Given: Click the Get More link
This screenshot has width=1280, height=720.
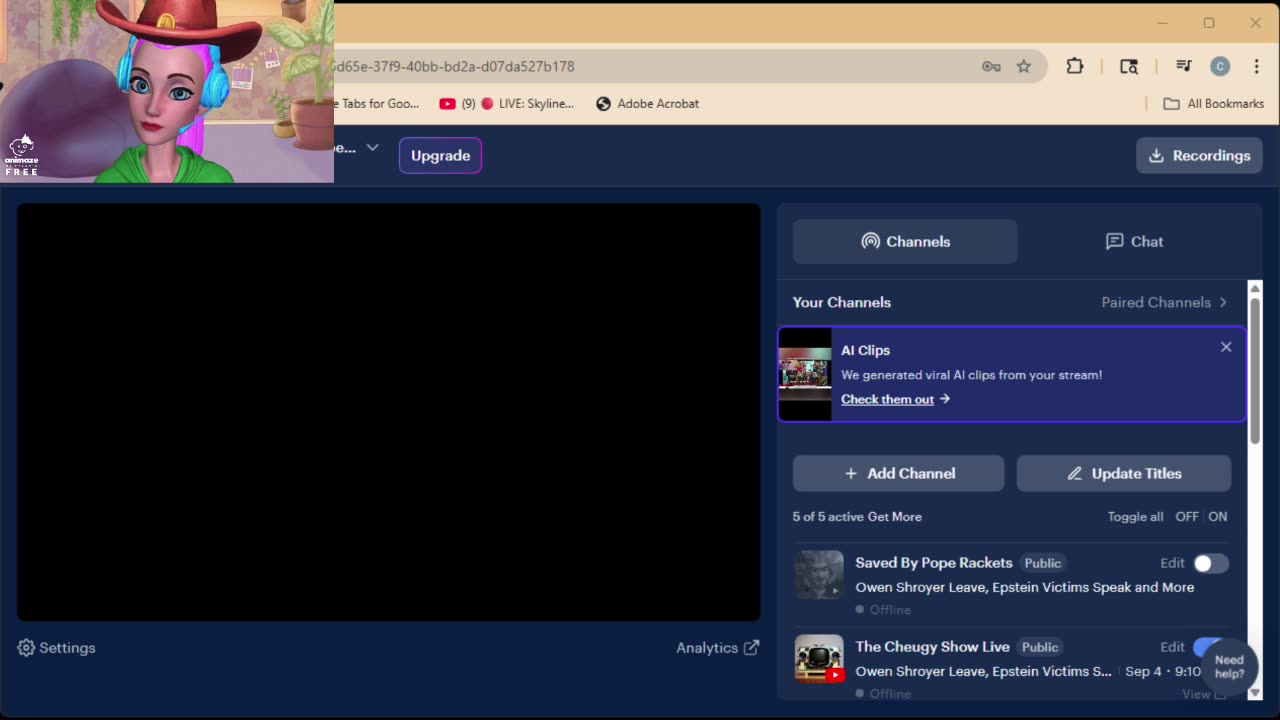Looking at the screenshot, I should 895,516.
